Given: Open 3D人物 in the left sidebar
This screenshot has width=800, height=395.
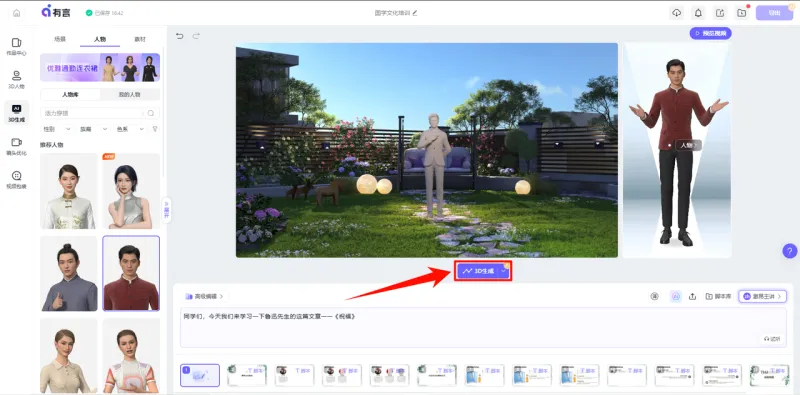Looking at the screenshot, I should click(x=16, y=80).
